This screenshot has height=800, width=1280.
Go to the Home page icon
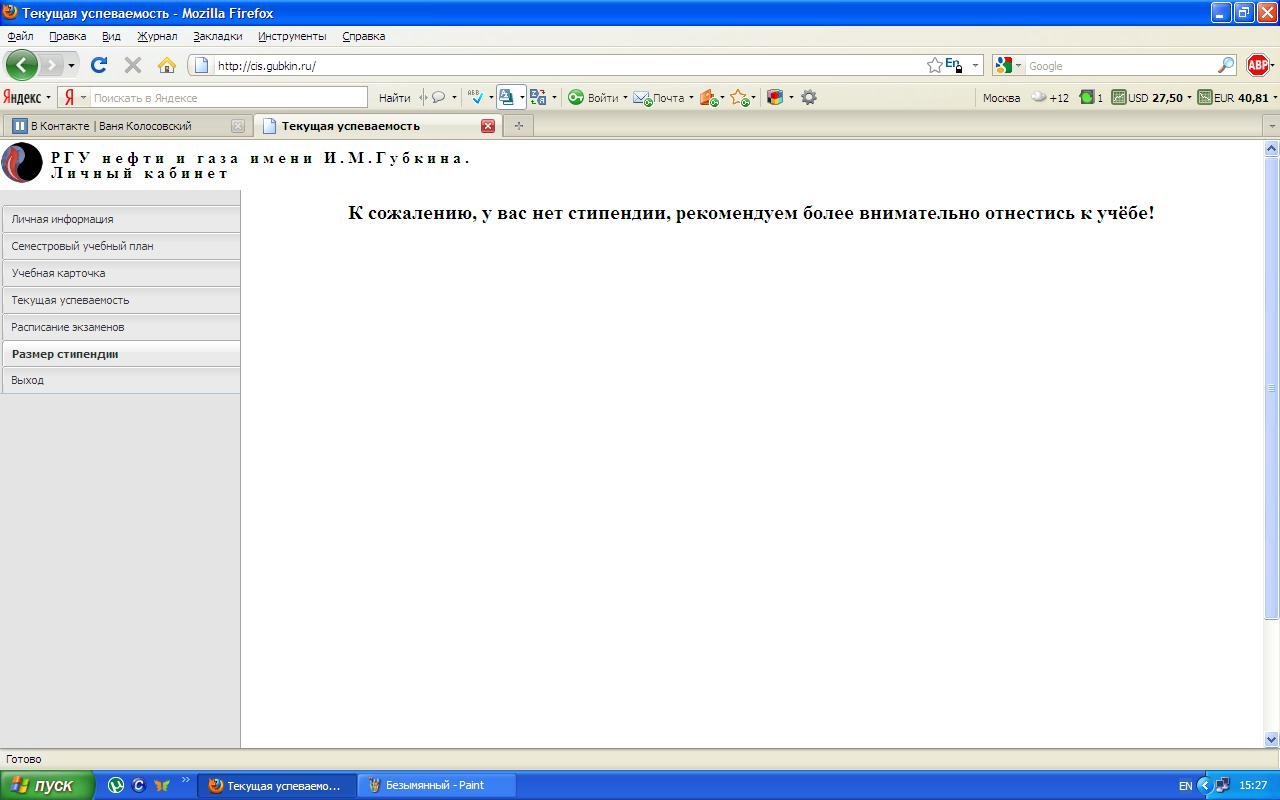click(167, 65)
